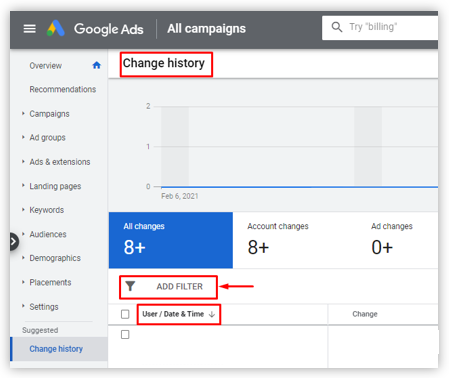Open Ad groups in the sidebar

(x=47, y=138)
